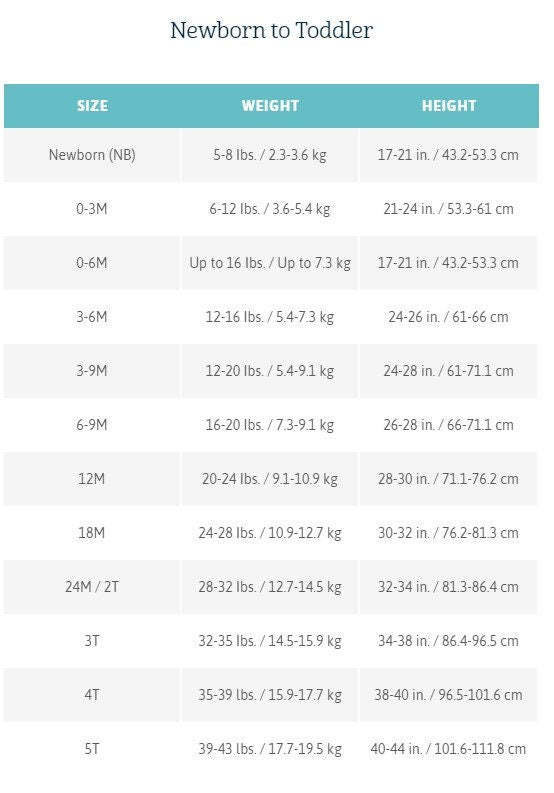This screenshot has width=554, height=793.
Task: Click the Newborn (NB) size cell
Action: (x=92, y=155)
